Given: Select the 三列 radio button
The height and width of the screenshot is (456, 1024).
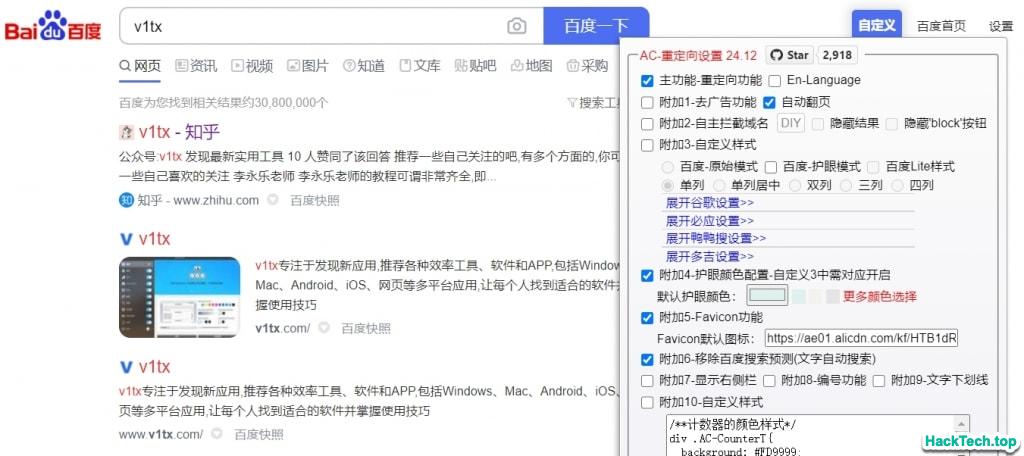Looking at the screenshot, I should coord(846,186).
